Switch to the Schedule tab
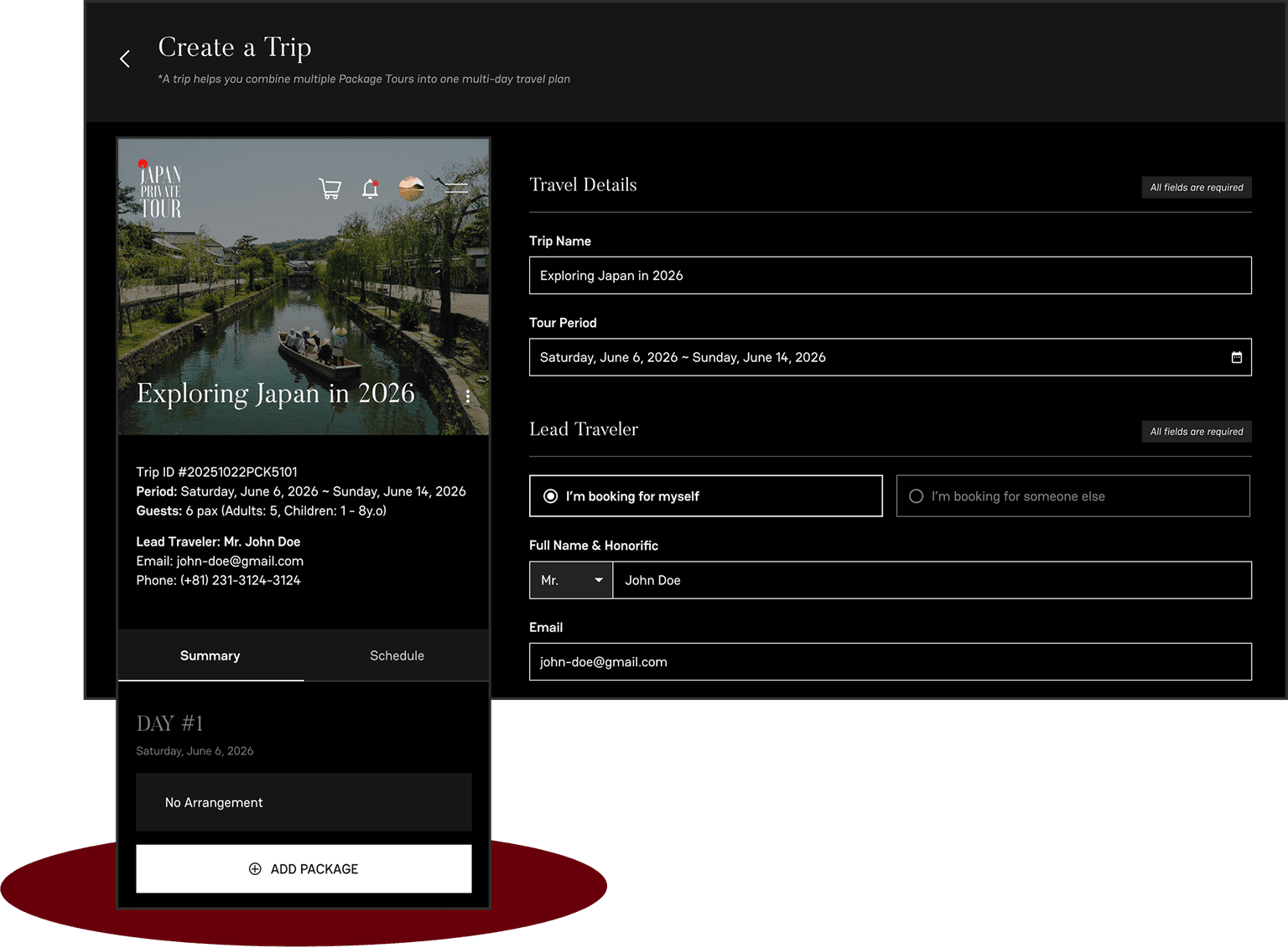The height and width of the screenshot is (948, 1288). click(397, 655)
